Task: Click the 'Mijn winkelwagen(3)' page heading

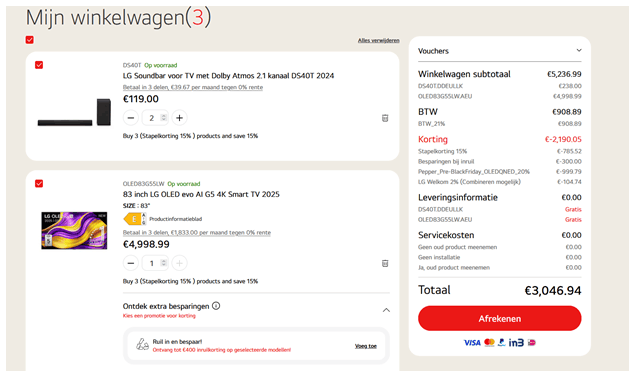Action: pyautogui.click(x=118, y=18)
